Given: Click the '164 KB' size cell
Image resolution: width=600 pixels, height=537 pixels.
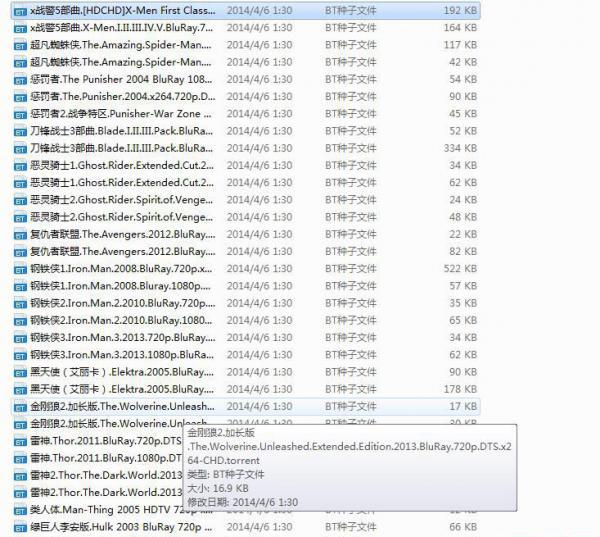Looking at the screenshot, I should 460,28.
